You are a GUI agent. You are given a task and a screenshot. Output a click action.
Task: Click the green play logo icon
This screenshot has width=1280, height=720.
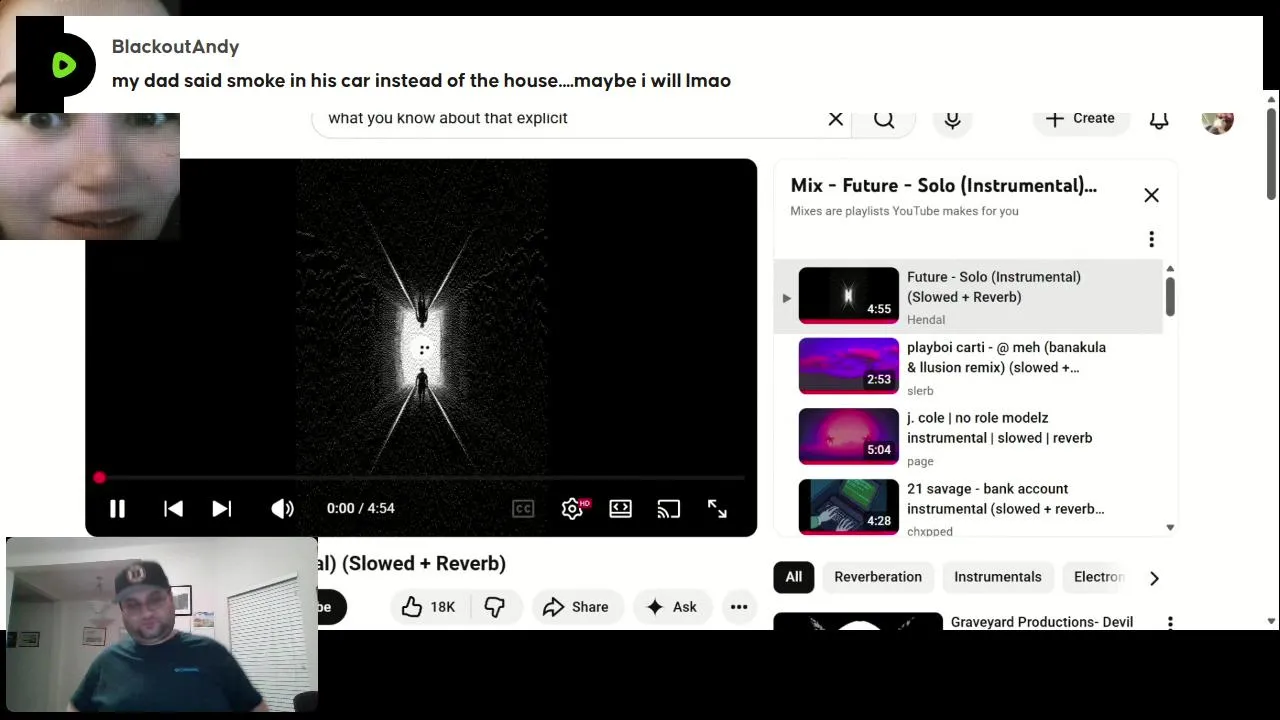click(64, 65)
